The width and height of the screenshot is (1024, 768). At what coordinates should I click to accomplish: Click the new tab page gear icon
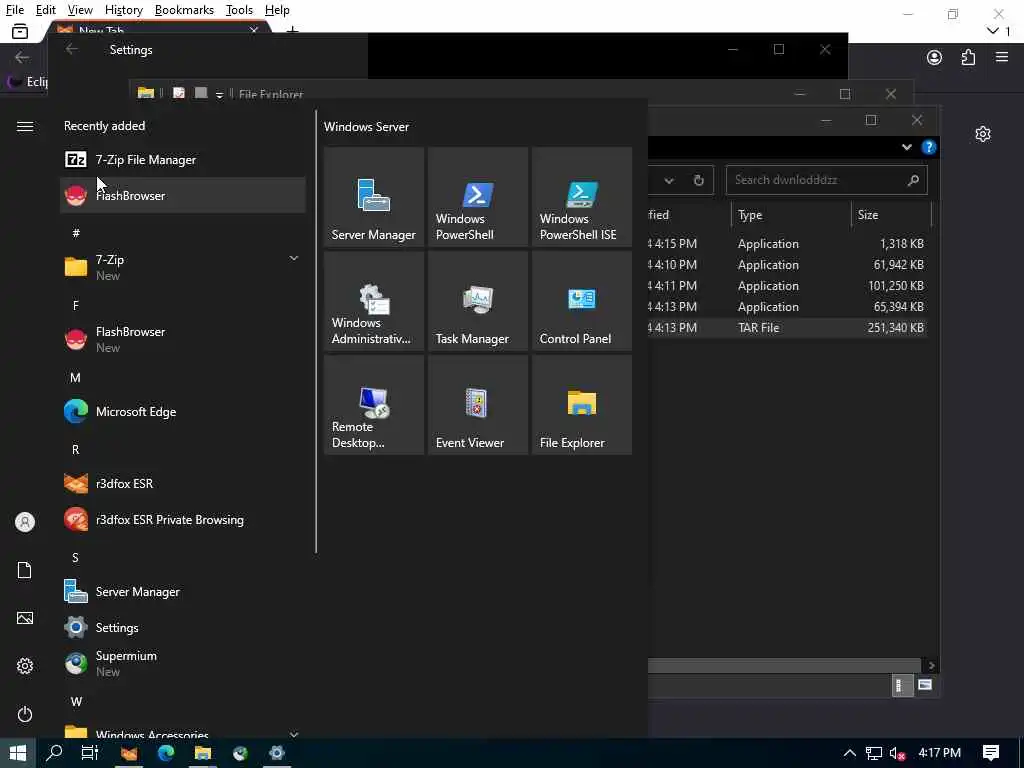point(983,134)
